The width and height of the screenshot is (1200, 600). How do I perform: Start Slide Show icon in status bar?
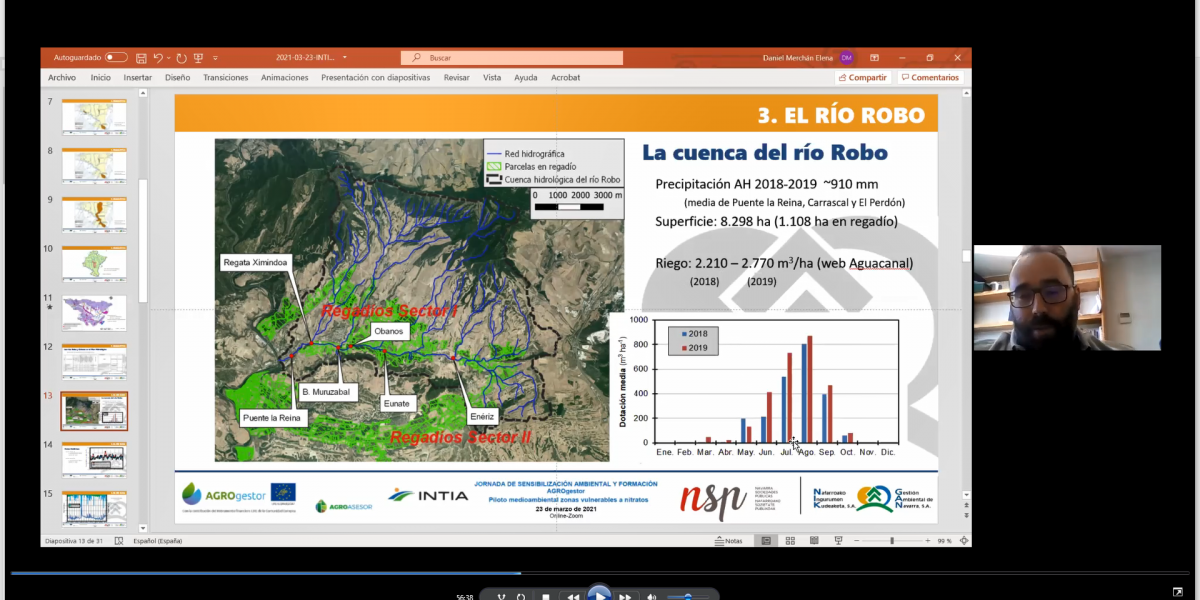[x=836, y=541]
